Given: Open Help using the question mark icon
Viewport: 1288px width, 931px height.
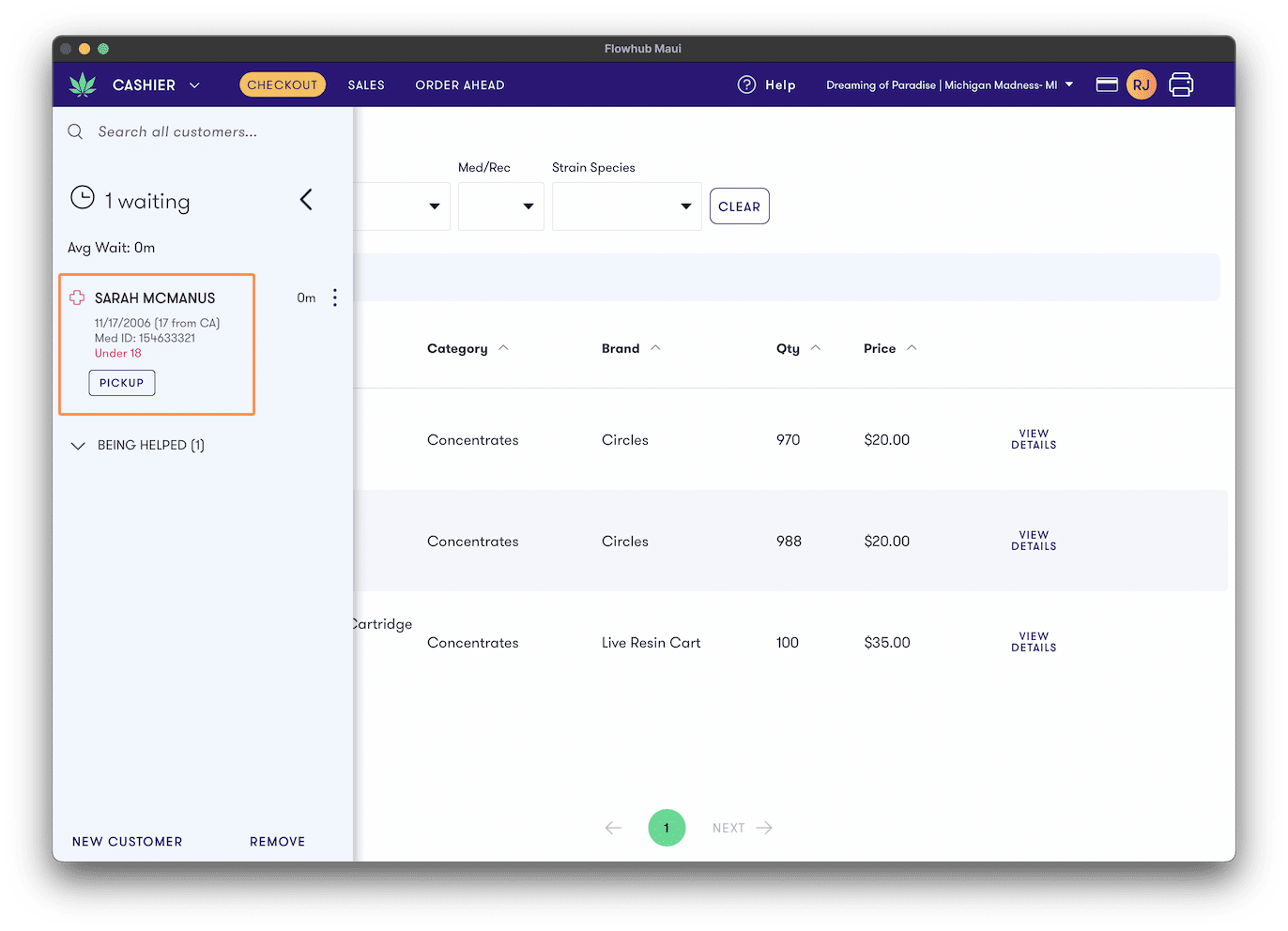Looking at the screenshot, I should pos(746,84).
